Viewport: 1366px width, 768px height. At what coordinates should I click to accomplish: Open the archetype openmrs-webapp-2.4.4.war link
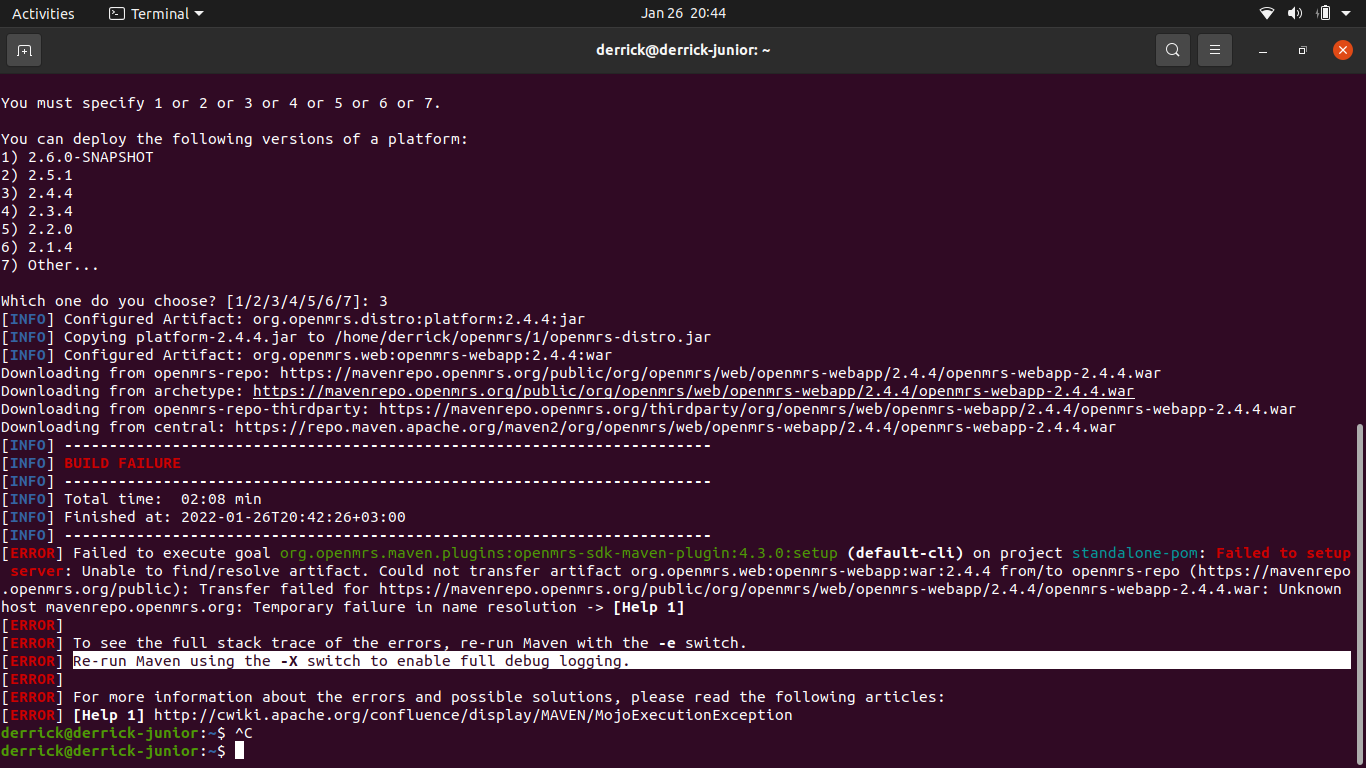(x=693, y=391)
